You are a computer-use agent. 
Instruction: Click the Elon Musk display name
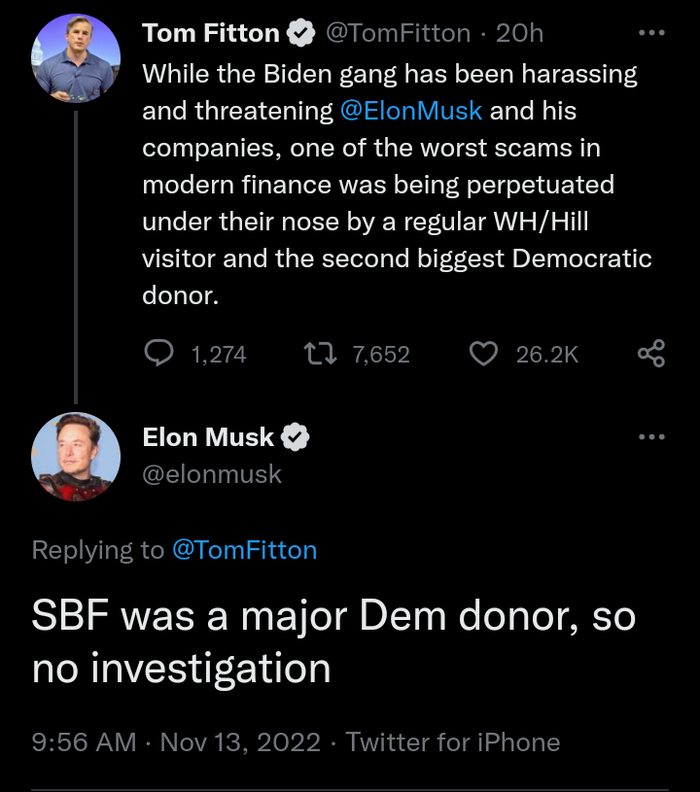[x=208, y=437]
